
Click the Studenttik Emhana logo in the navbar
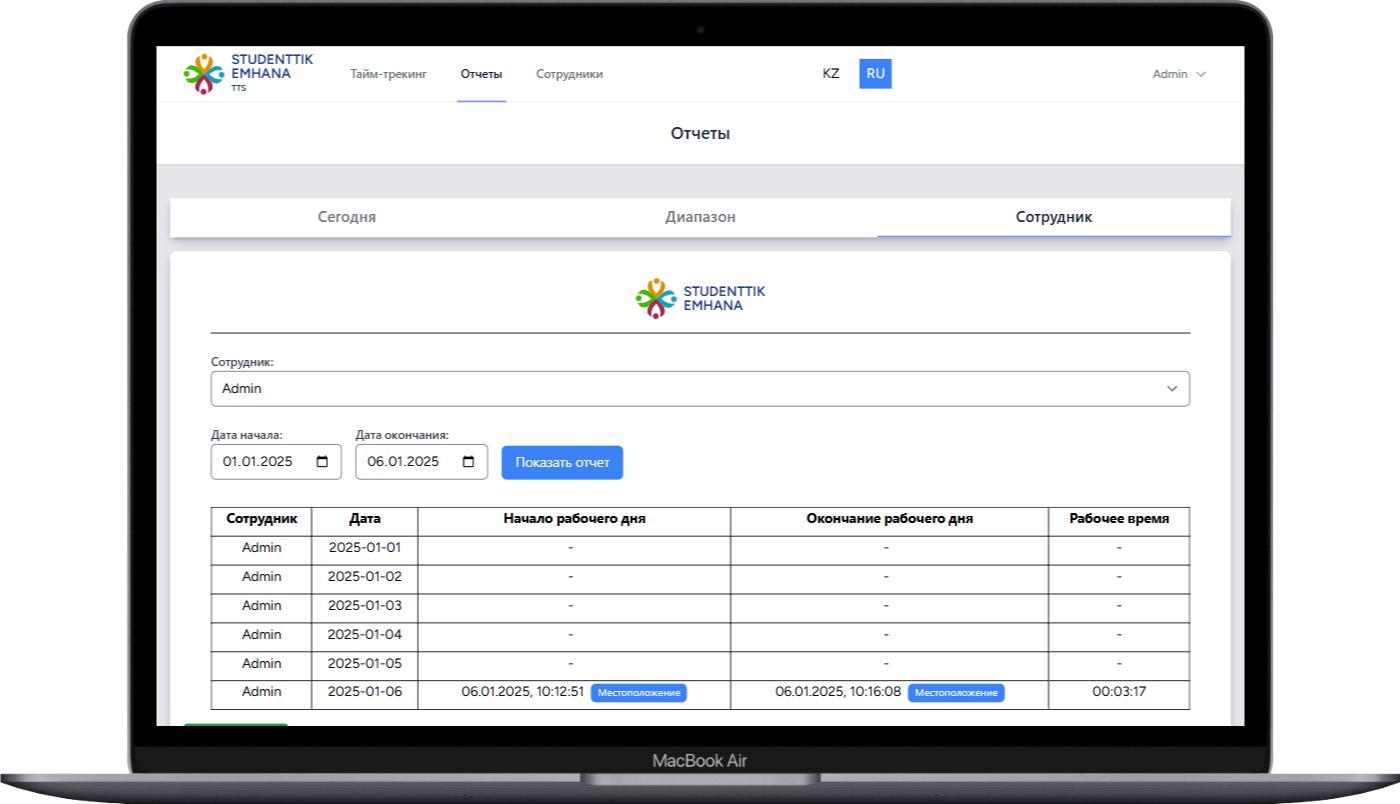[247, 73]
